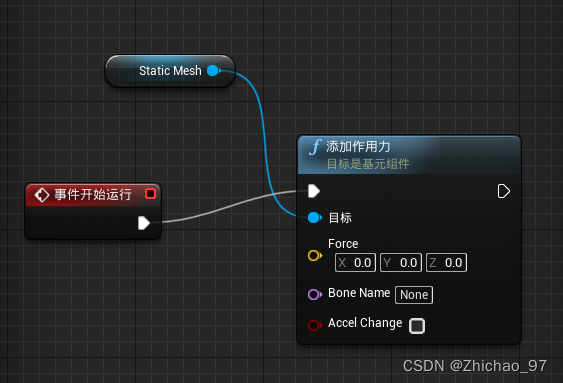Viewport: 563px width, 383px height.
Task: Enable the Accel Change checkbox
Action: (x=417, y=326)
